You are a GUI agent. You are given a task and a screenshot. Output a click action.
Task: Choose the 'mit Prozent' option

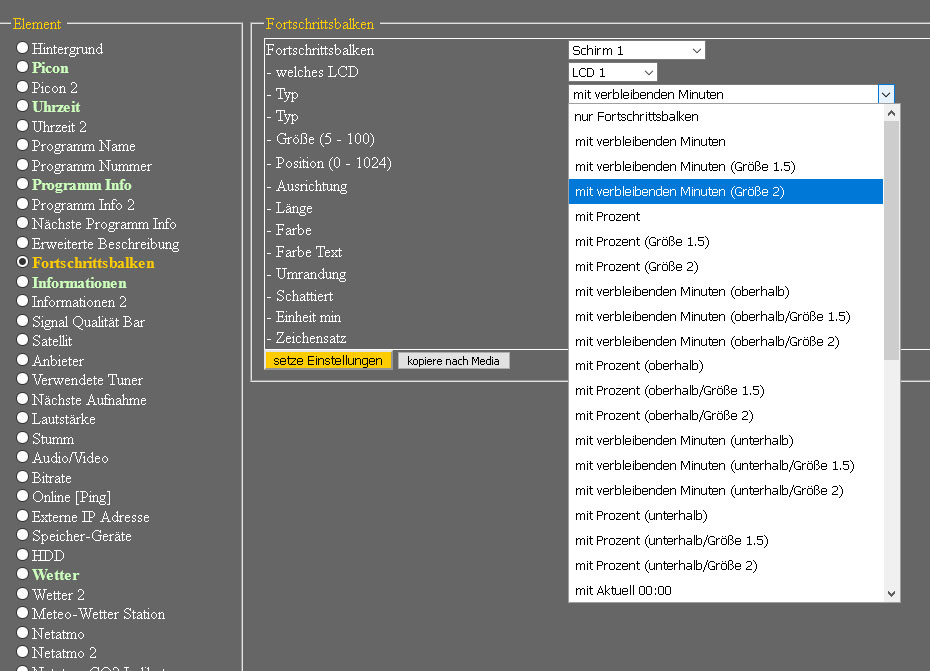click(726, 217)
